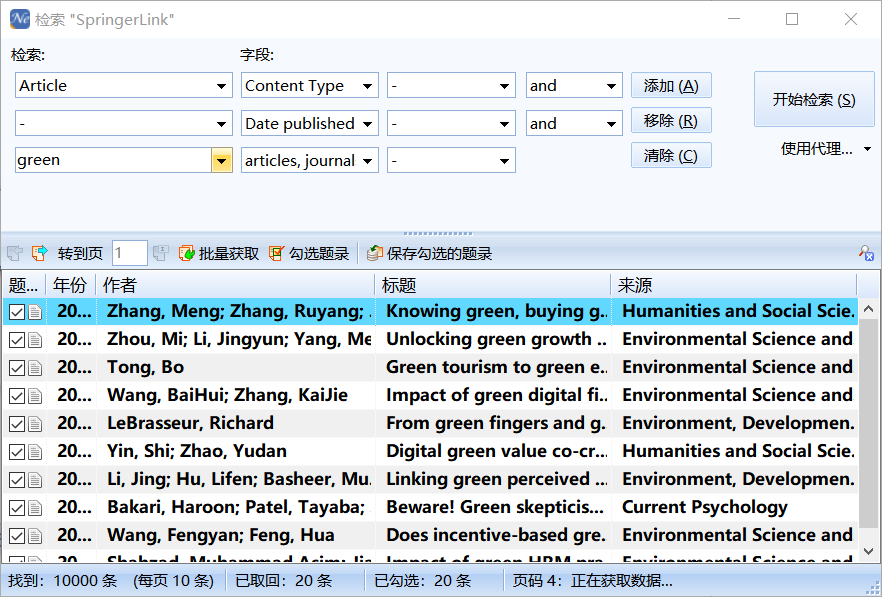Expand the dash term dropdown left of Date published
Viewport: 882px width, 597px height.
[221, 124]
